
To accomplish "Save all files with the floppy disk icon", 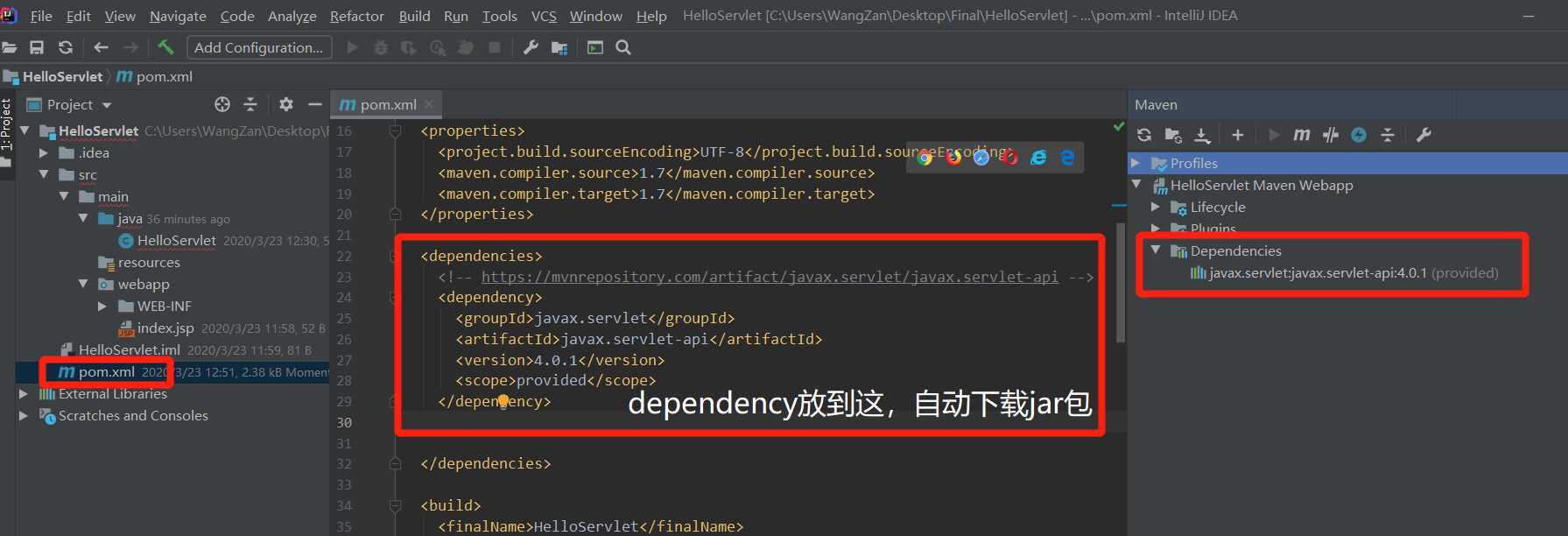I will coord(37,47).
